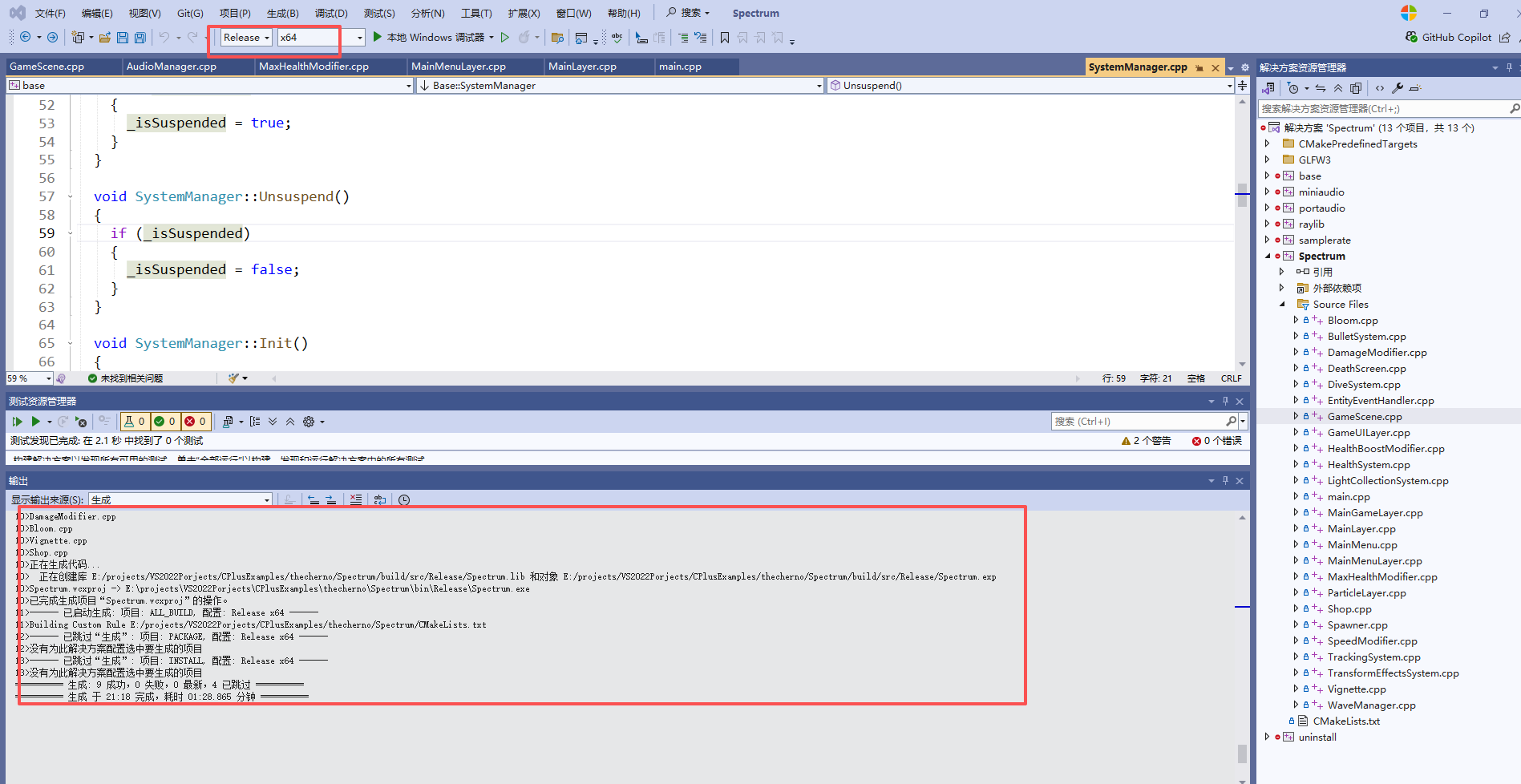Toggle the failed tests filter showing 0
1521x784 pixels.
196,421
